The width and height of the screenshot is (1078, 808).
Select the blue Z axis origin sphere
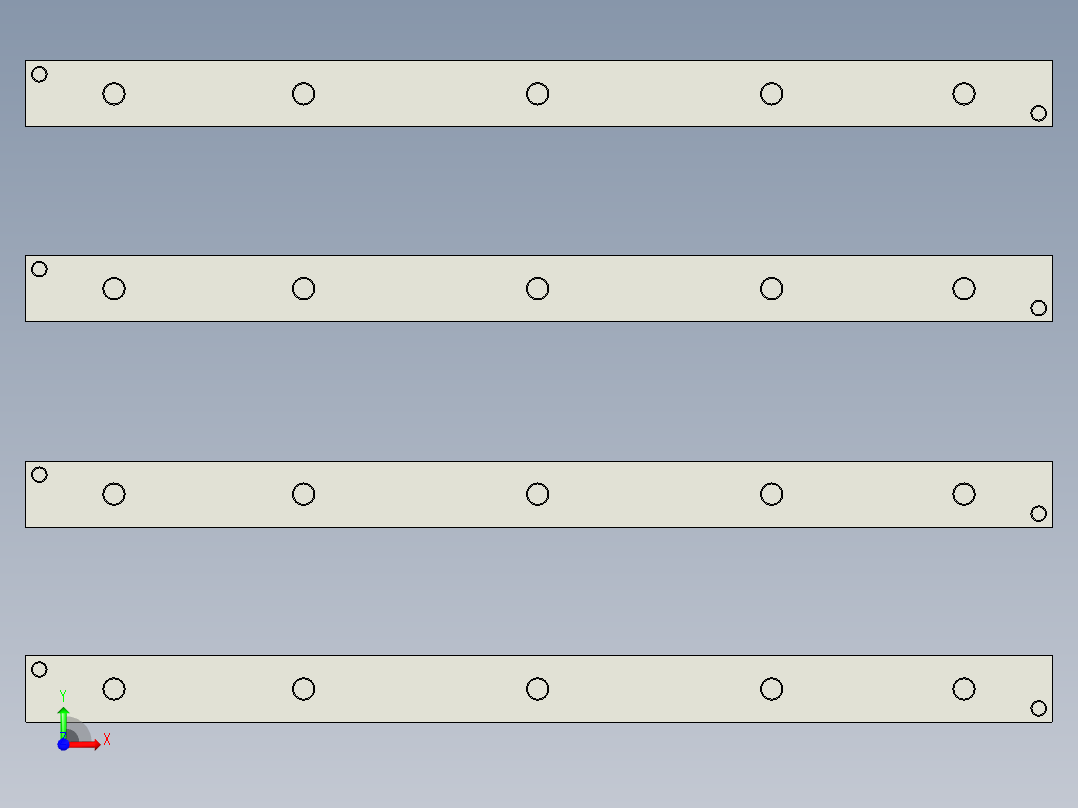point(63,744)
